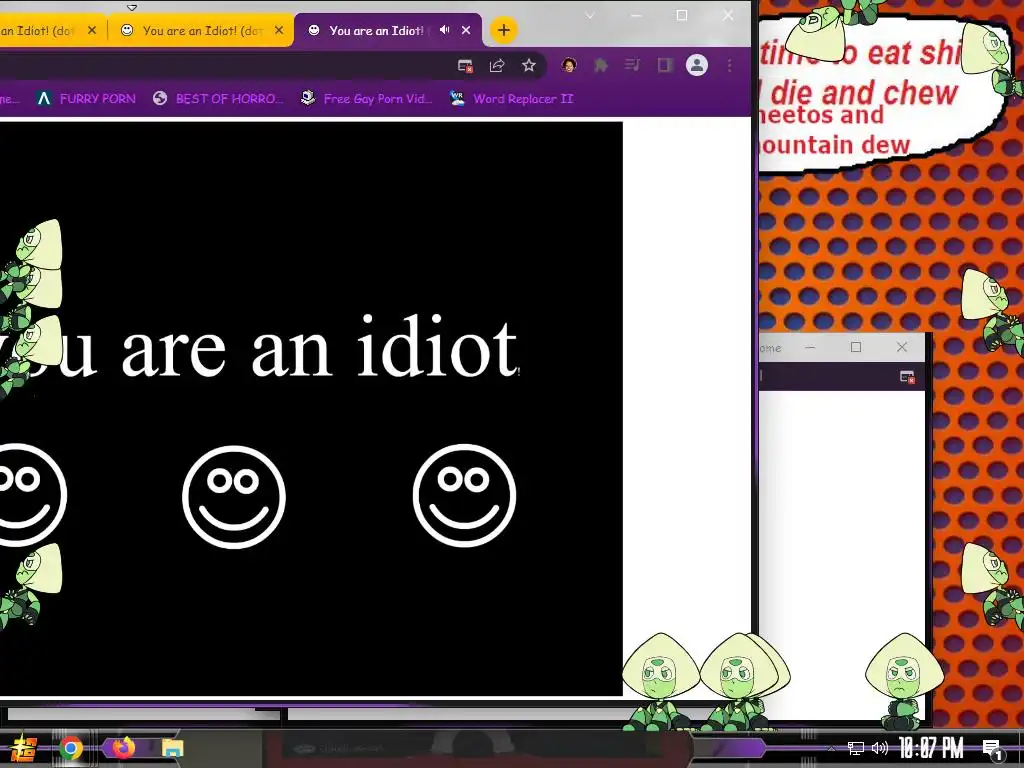Share this page via the share icon
The image size is (1024, 768).
[497, 65]
